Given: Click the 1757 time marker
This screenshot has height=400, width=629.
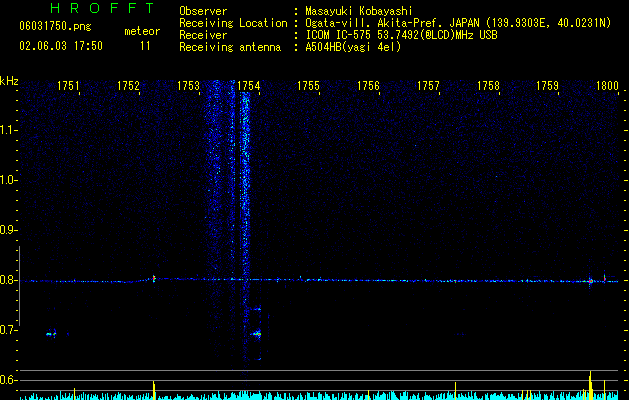Looking at the screenshot, I should point(428,86).
